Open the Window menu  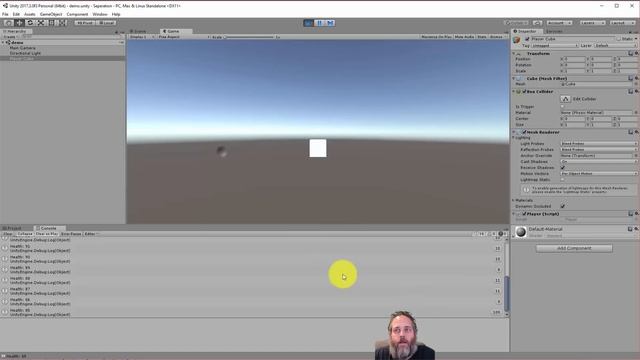point(100,14)
